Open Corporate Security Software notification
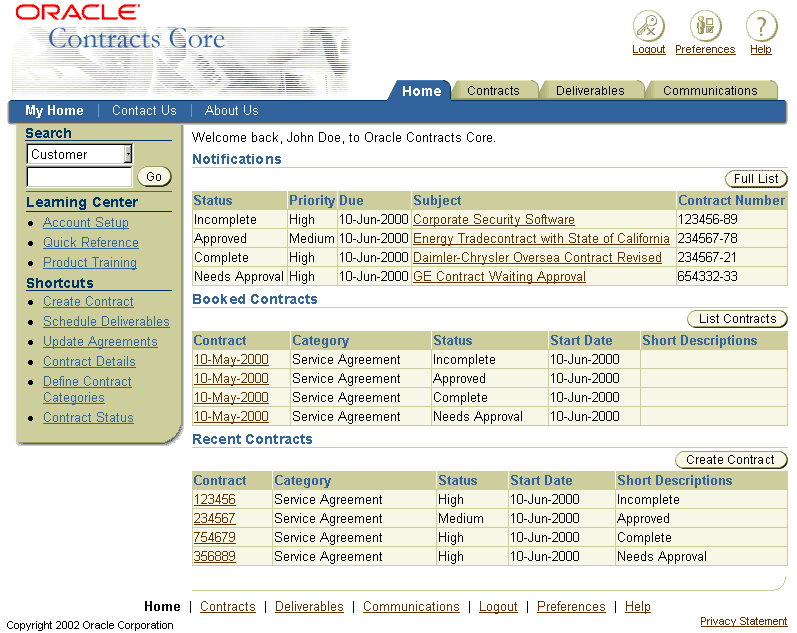 click(x=494, y=220)
